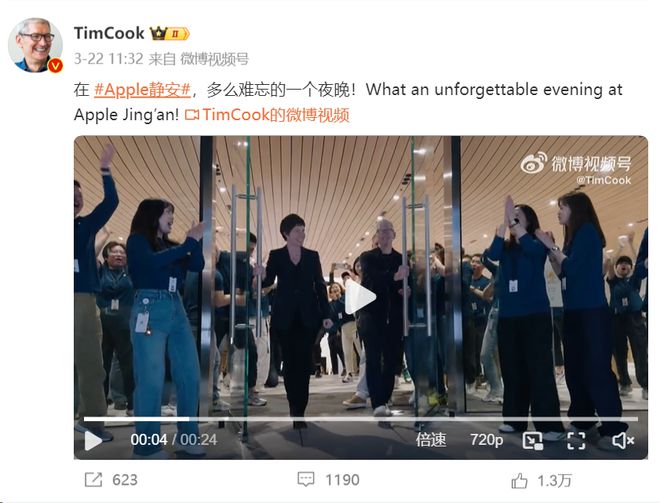Open the 倍速 playback speed menu

[x=431, y=440]
